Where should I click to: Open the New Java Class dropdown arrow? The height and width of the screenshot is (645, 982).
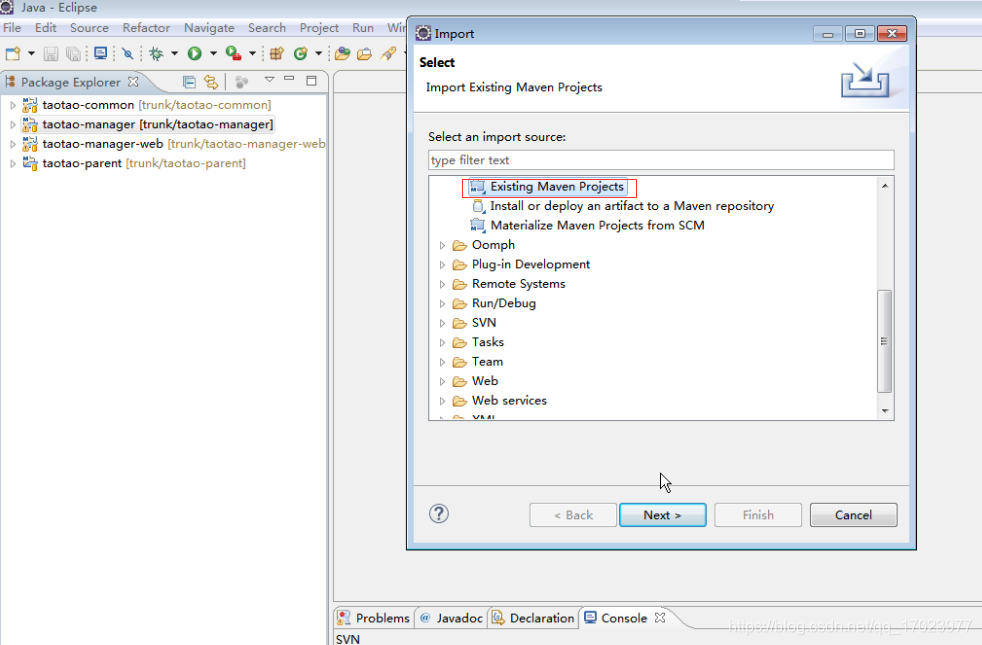[x=318, y=54]
